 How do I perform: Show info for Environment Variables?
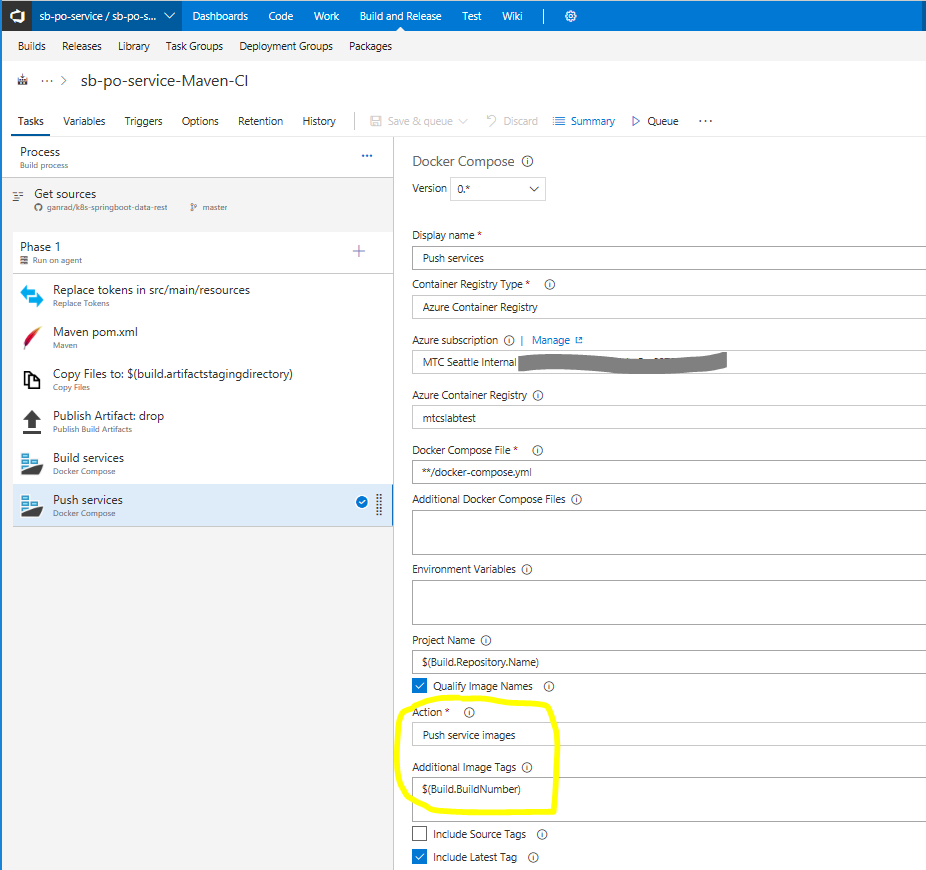pyautogui.click(x=527, y=569)
